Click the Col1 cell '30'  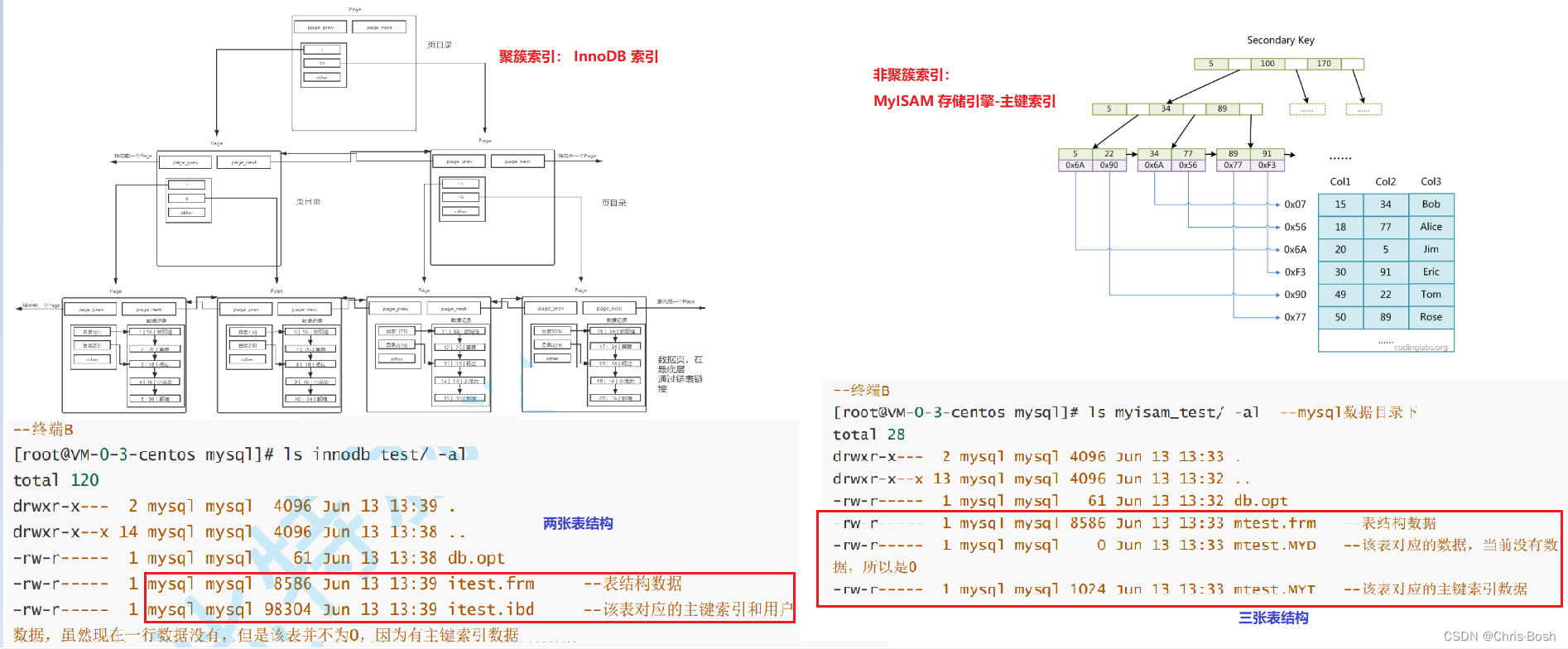click(x=1340, y=272)
